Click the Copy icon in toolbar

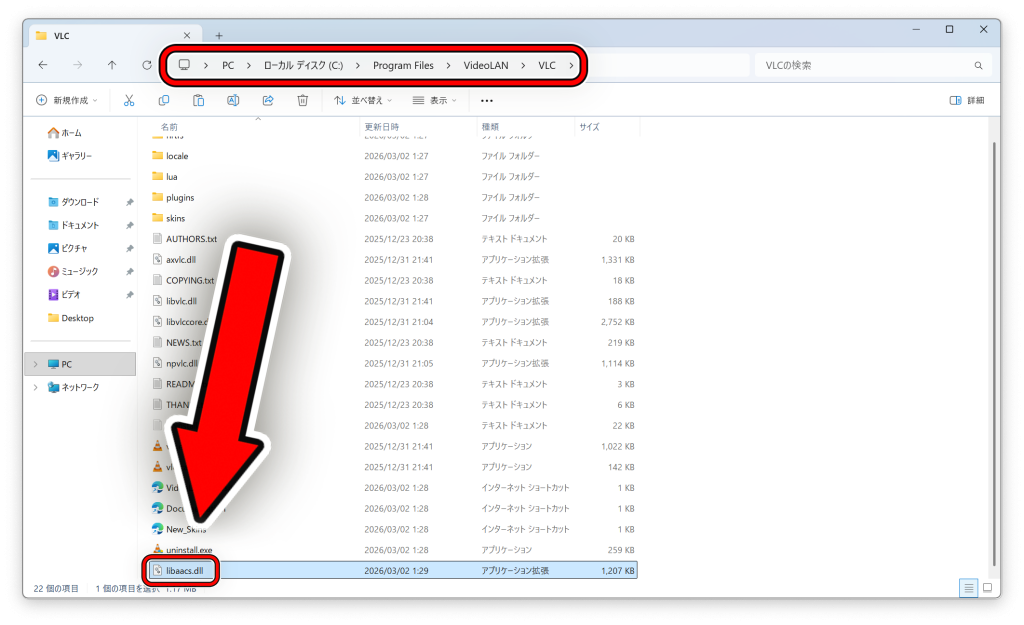pos(164,100)
